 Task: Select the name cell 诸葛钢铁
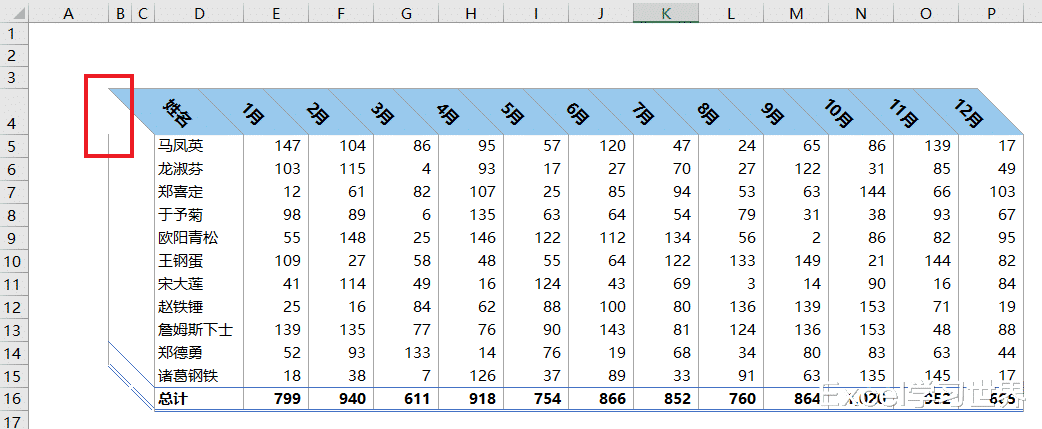pyautogui.click(x=199, y=376)
